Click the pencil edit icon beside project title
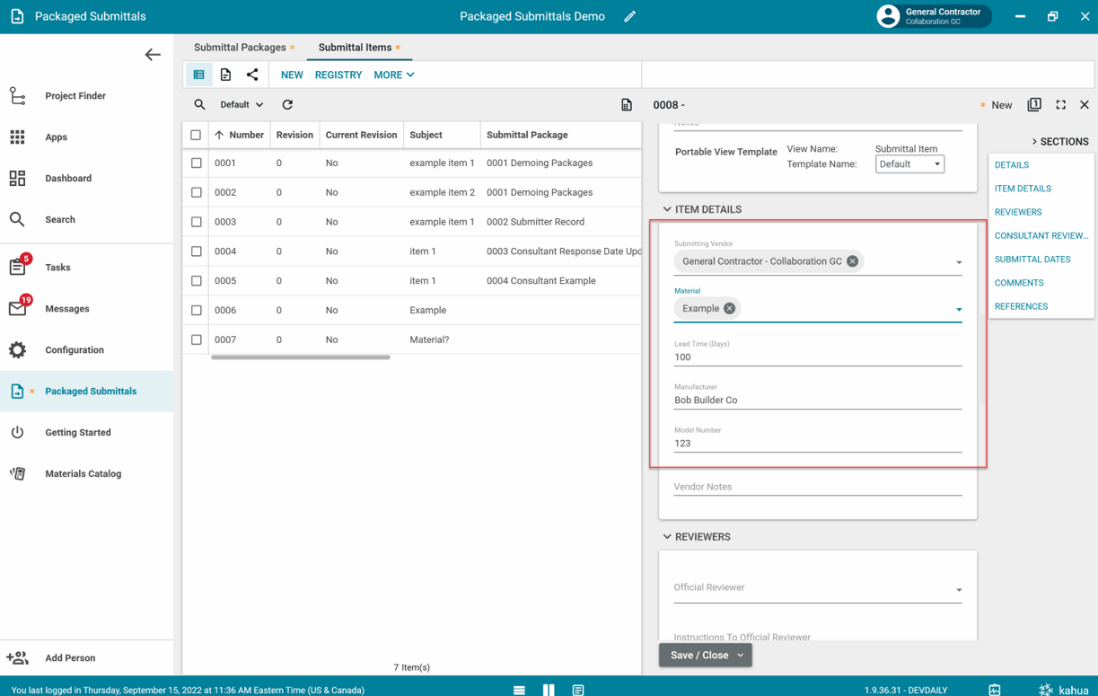 pos(630,17)
